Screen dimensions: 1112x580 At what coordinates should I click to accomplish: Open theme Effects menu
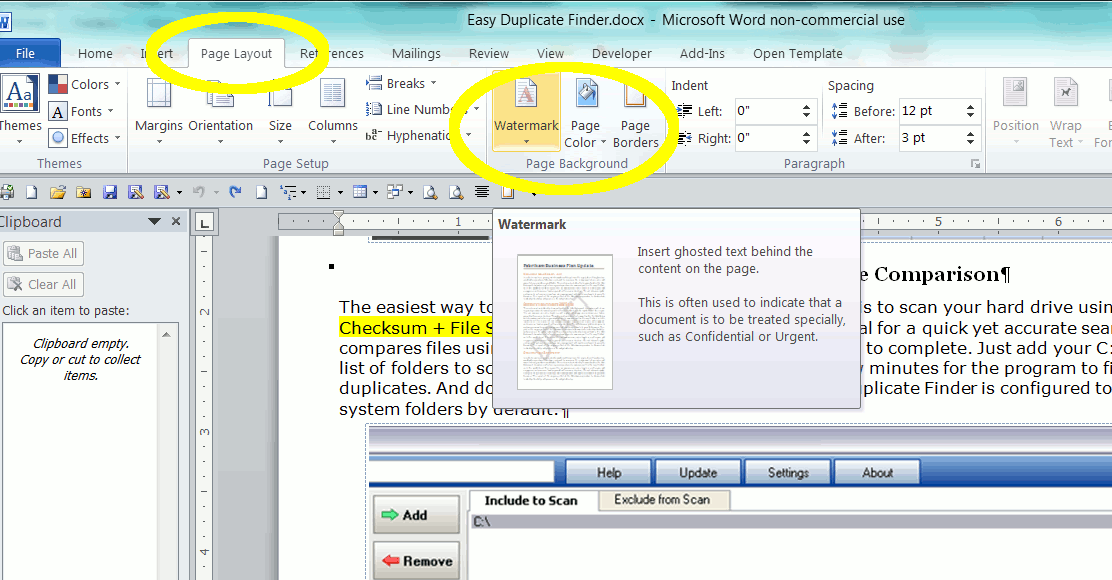coord(84,138)
